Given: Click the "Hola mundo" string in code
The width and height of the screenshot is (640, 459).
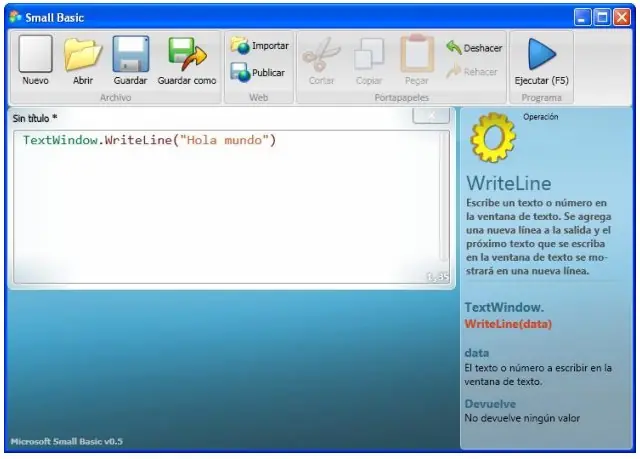Looking at the screenshot, I should 224,140.
